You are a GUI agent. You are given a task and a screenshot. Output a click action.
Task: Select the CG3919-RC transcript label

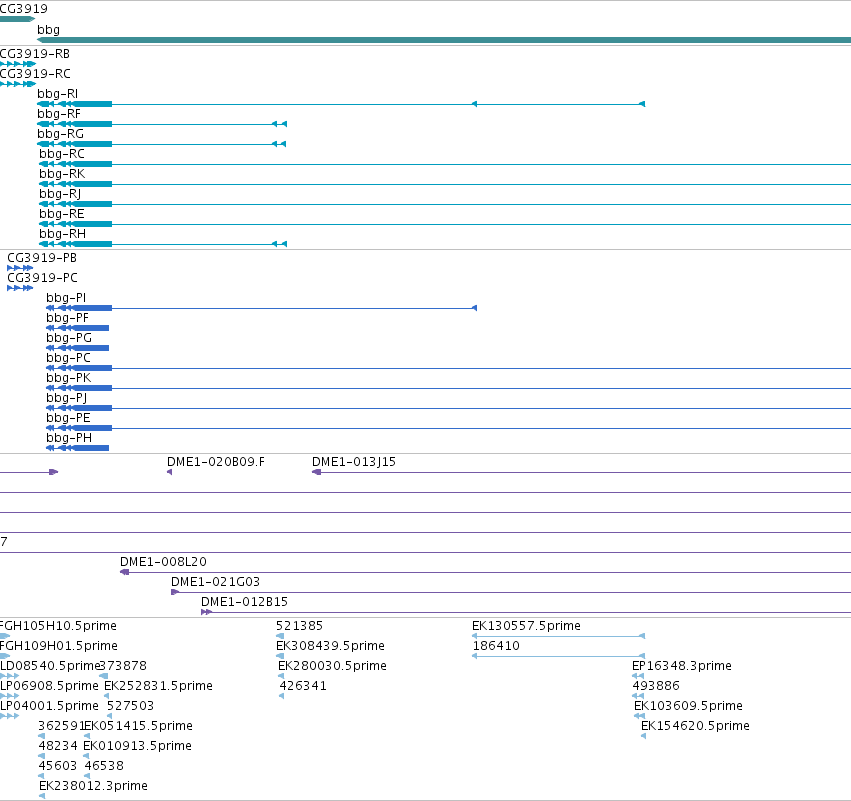click(x=35, y=74)
